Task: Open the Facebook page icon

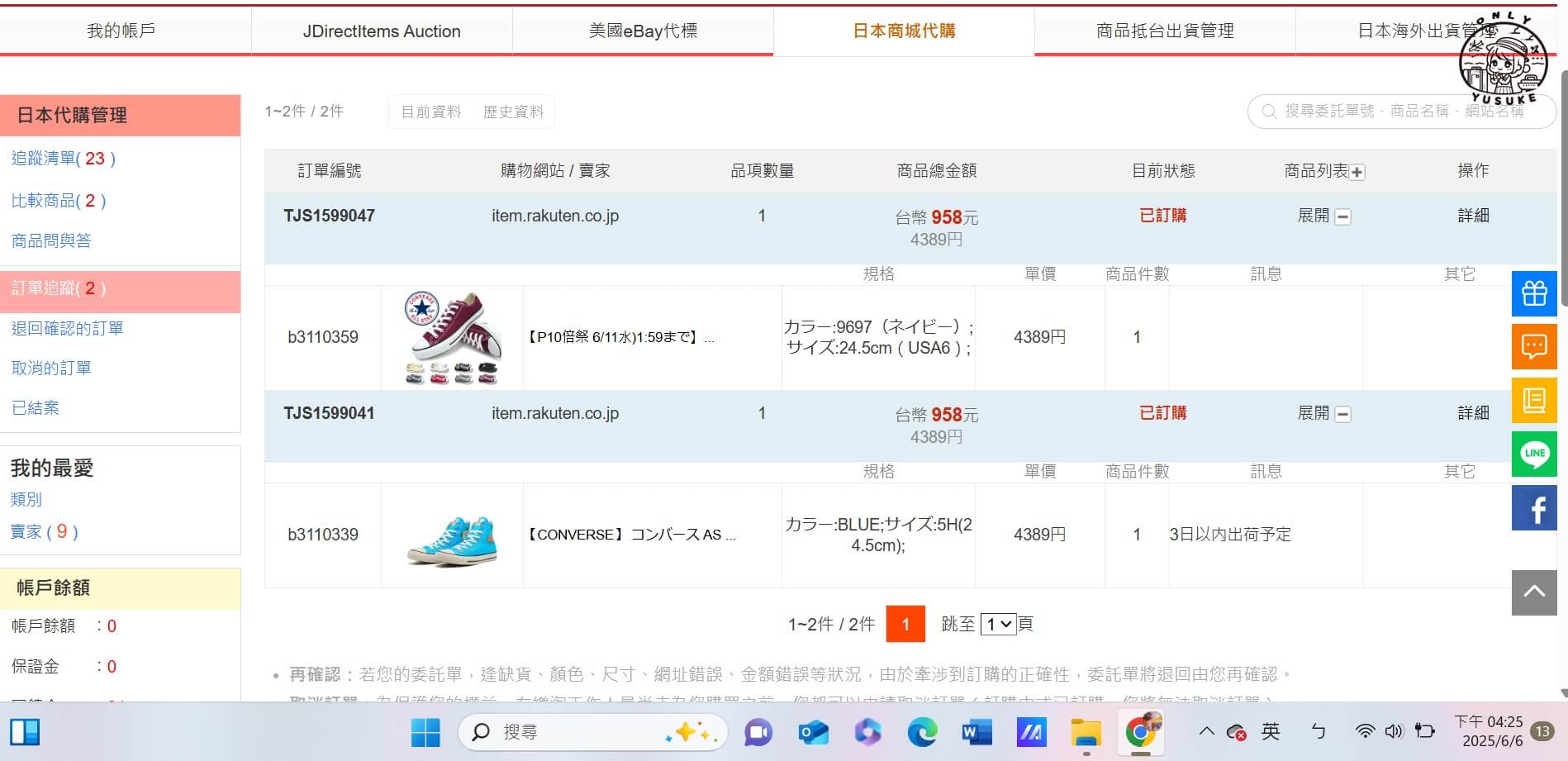Action: (x=1533, y=507)
